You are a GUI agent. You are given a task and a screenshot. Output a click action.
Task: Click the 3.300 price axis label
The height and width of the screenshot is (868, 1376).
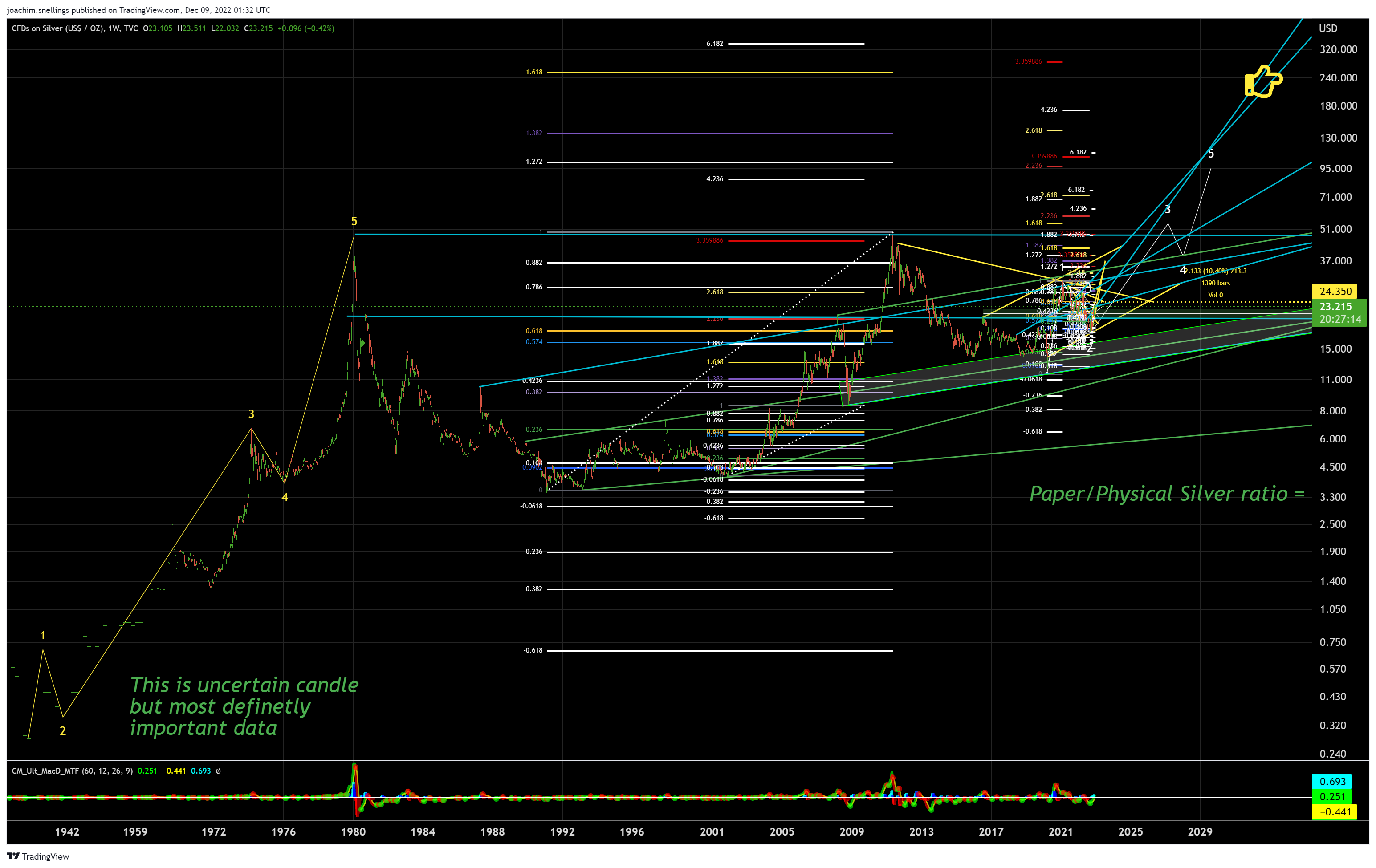(x=1333, y=497)
